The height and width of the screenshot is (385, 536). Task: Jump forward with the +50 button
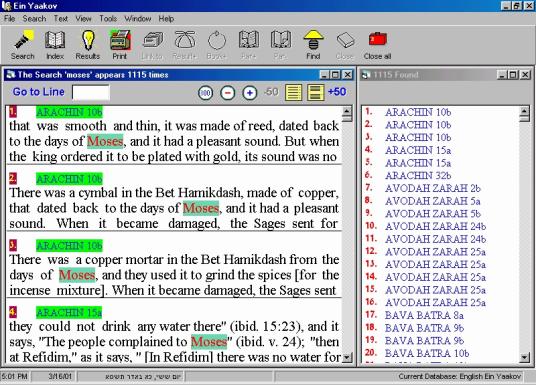coord(337,92)
